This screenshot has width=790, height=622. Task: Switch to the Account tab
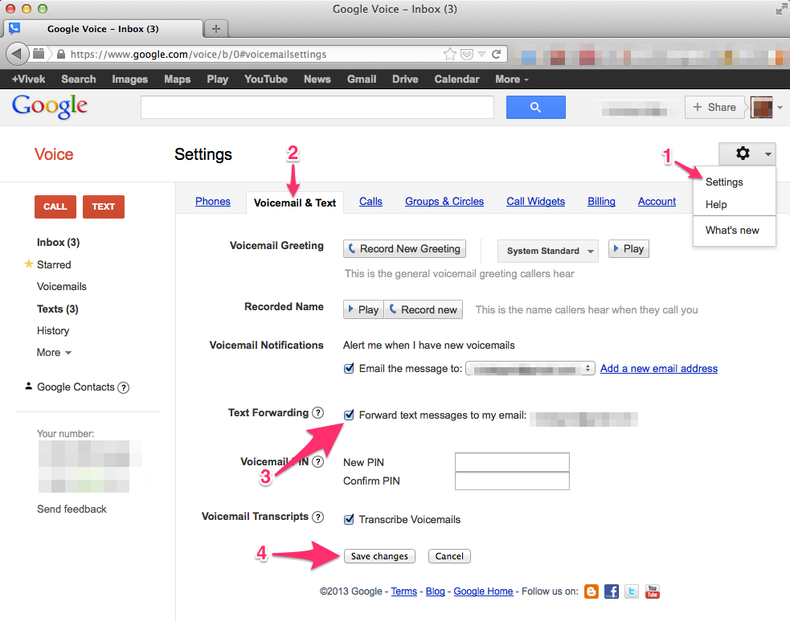[657, 201]
